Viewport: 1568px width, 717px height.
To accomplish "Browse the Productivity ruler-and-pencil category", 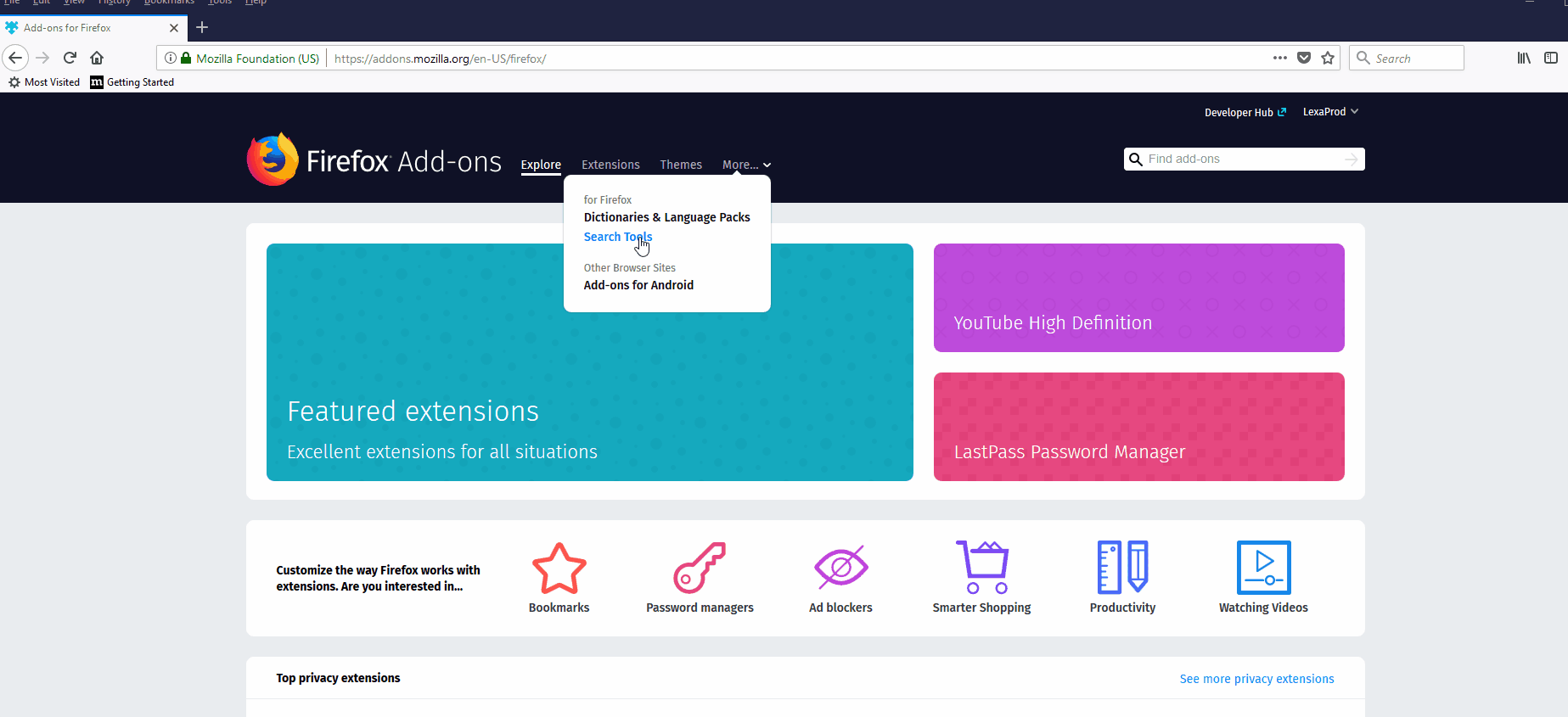I will click(x=1122, y=577).
